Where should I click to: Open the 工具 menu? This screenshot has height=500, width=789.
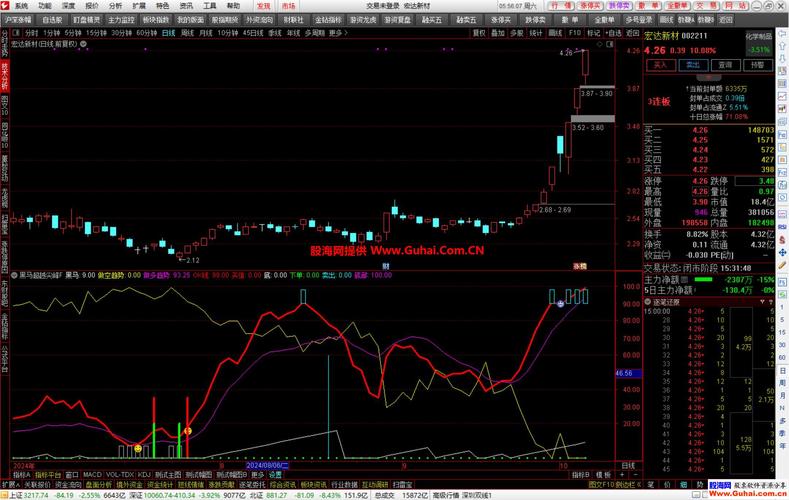[x=210, y=6]
